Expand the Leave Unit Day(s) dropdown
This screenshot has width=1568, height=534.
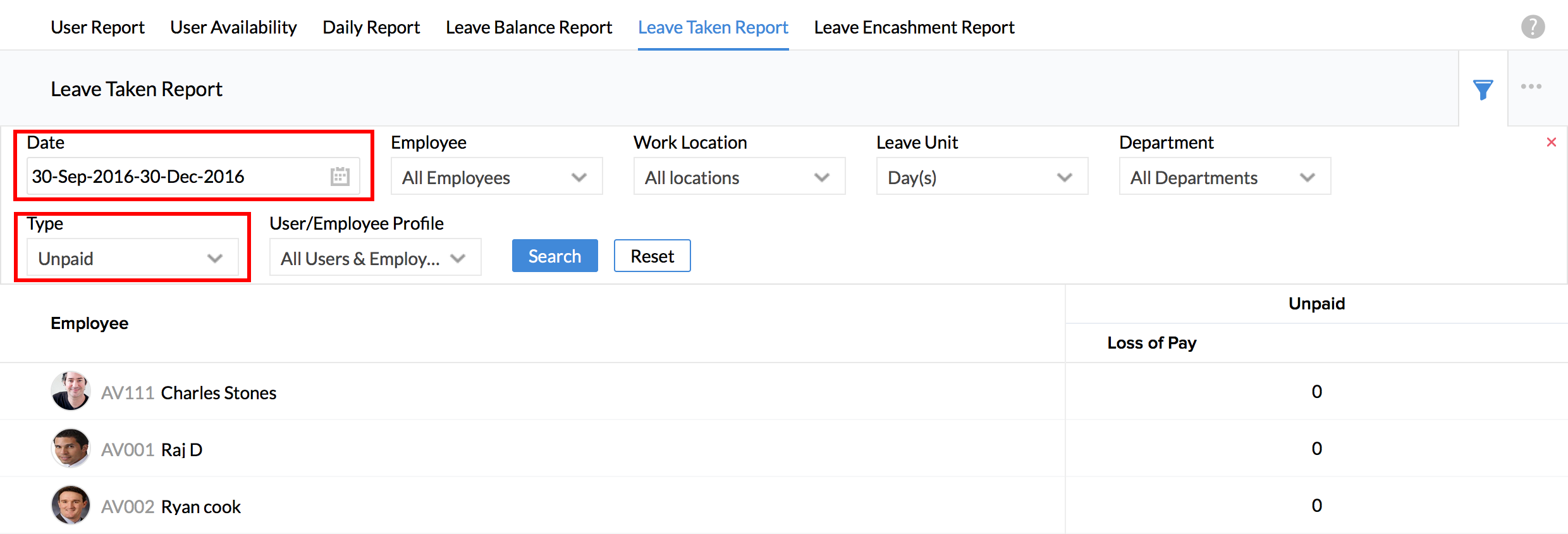coord(981,177)
